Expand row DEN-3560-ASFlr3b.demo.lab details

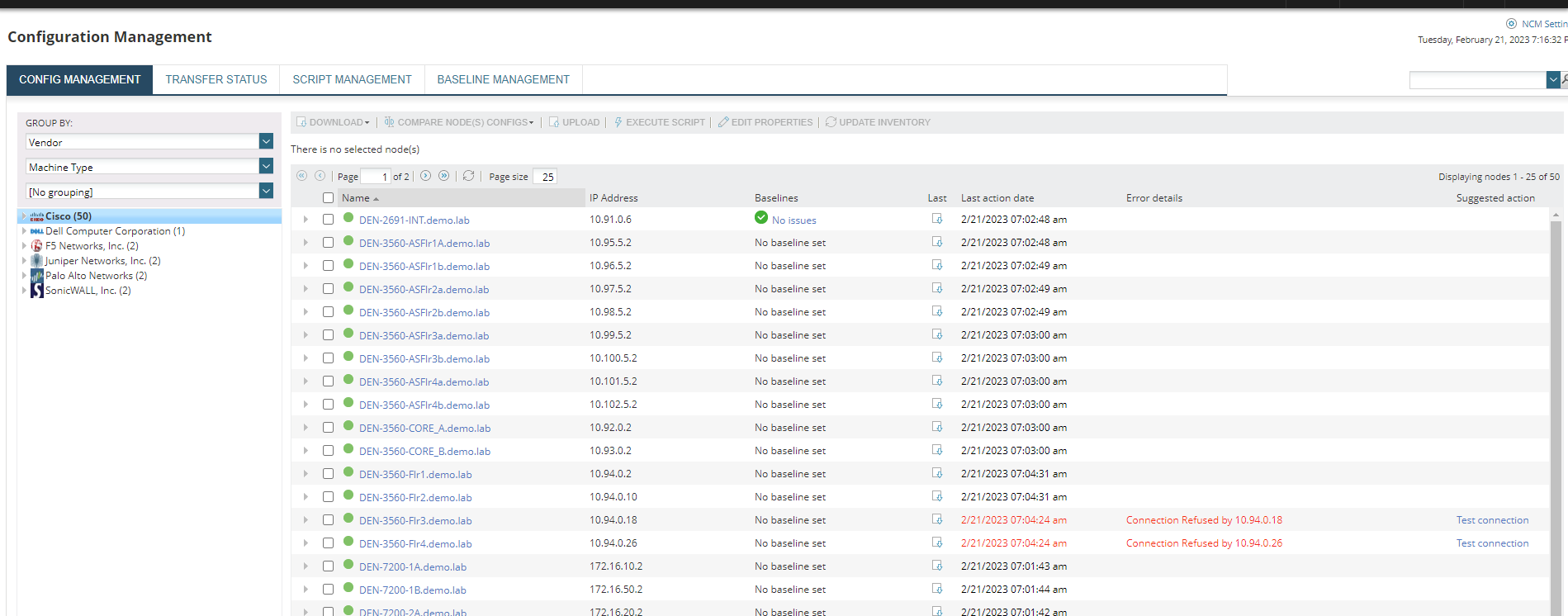coord(306,358)
